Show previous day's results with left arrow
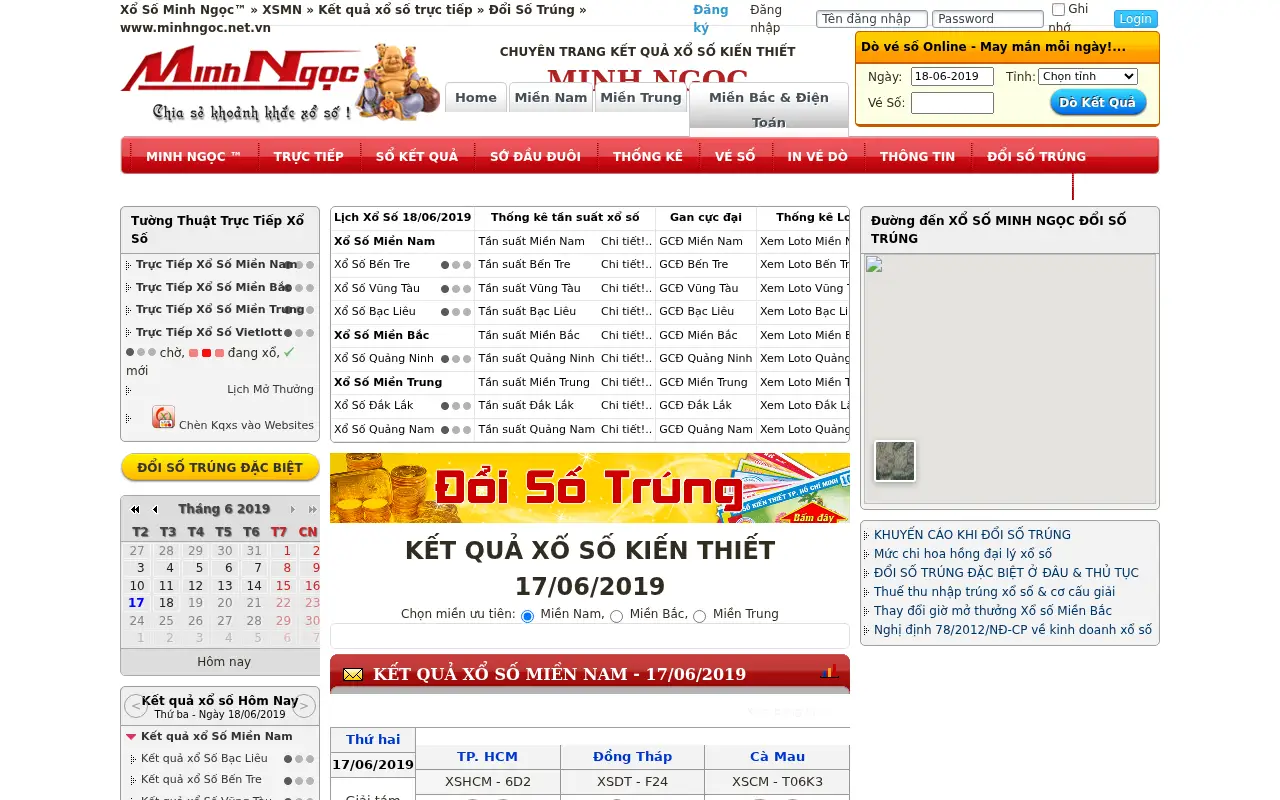1280x800 pixels. click(x=137, y=707)
